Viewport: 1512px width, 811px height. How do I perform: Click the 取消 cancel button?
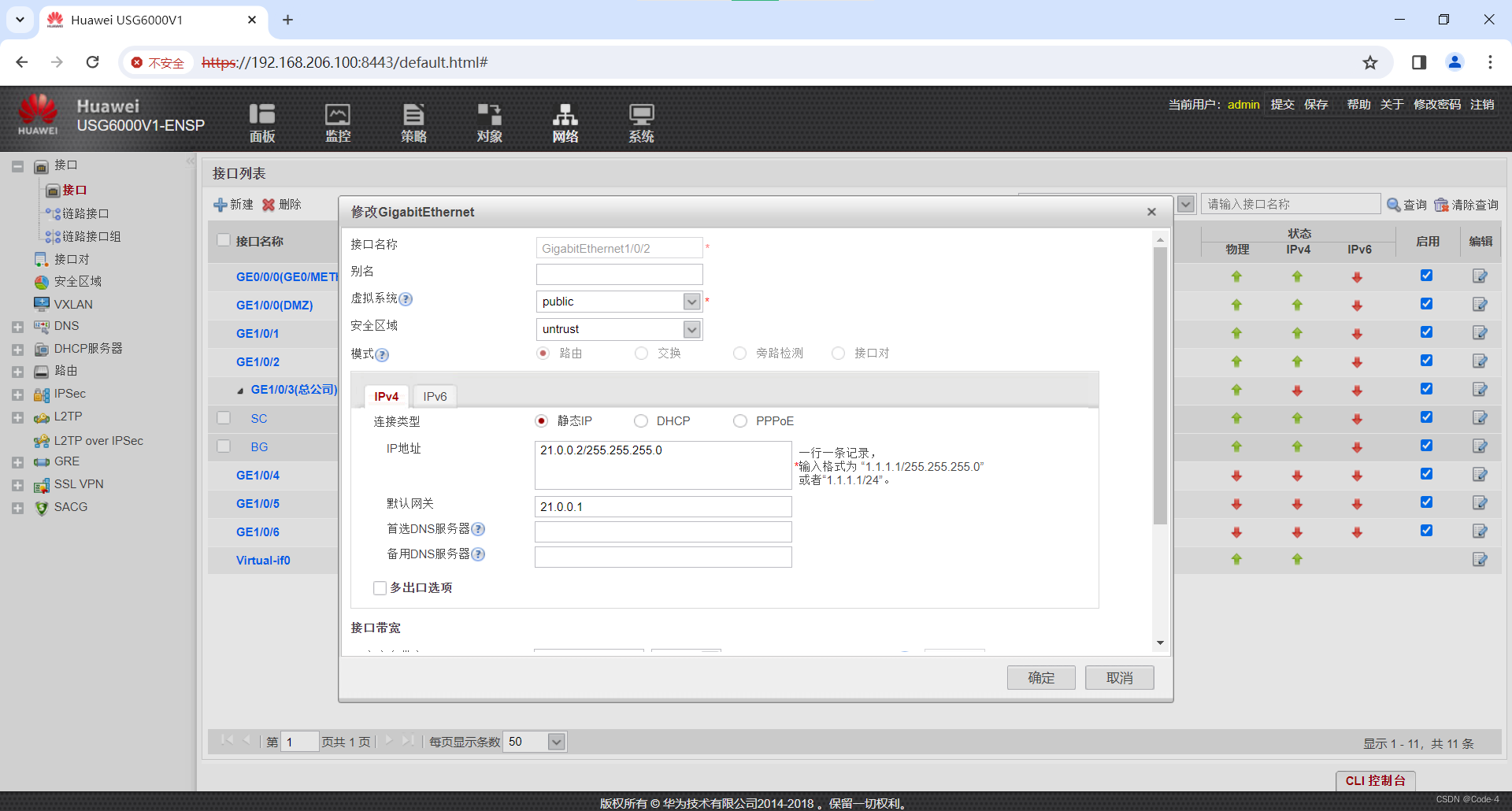[x=1119, y=677]
